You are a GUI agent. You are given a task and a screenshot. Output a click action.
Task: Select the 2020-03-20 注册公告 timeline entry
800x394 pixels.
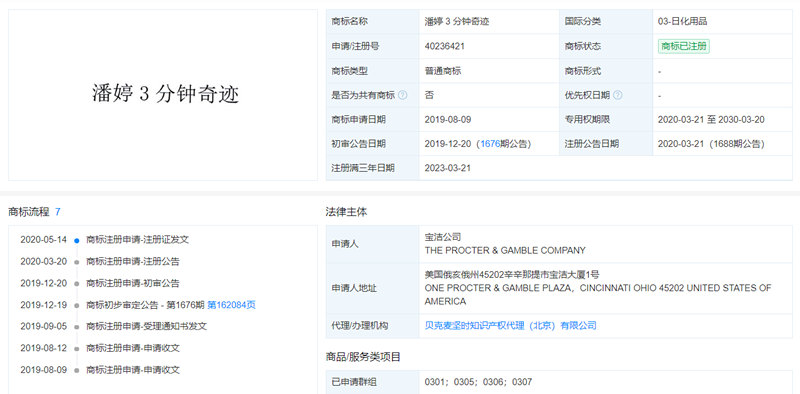click(x=100, y=261)
